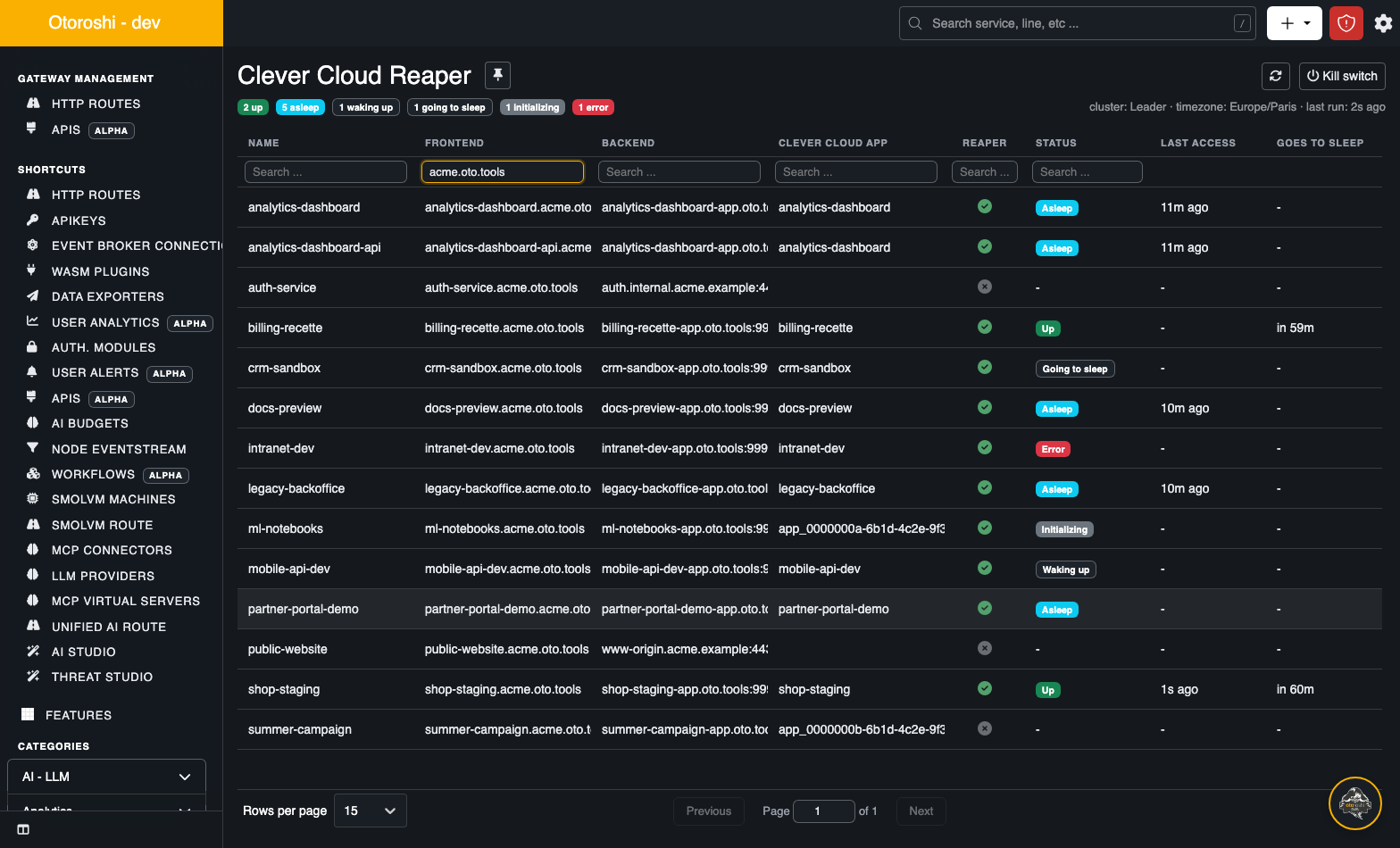Click the Name column search field

coord(326,171)
